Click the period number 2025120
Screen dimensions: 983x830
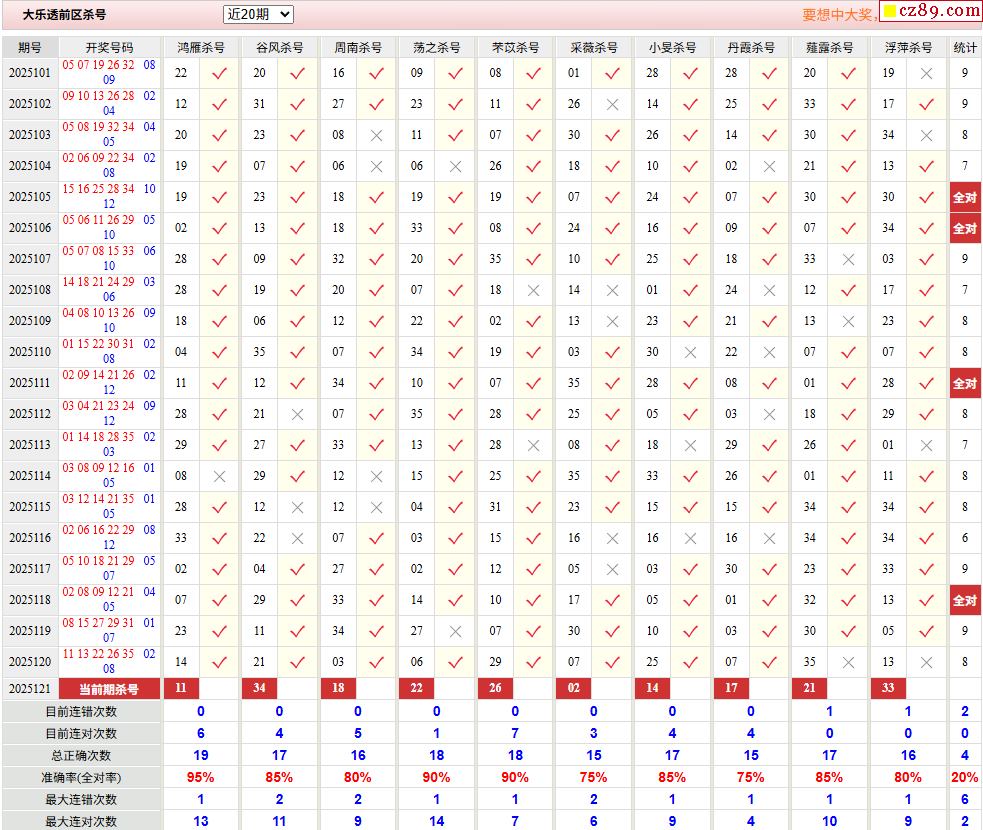point(30,662)
